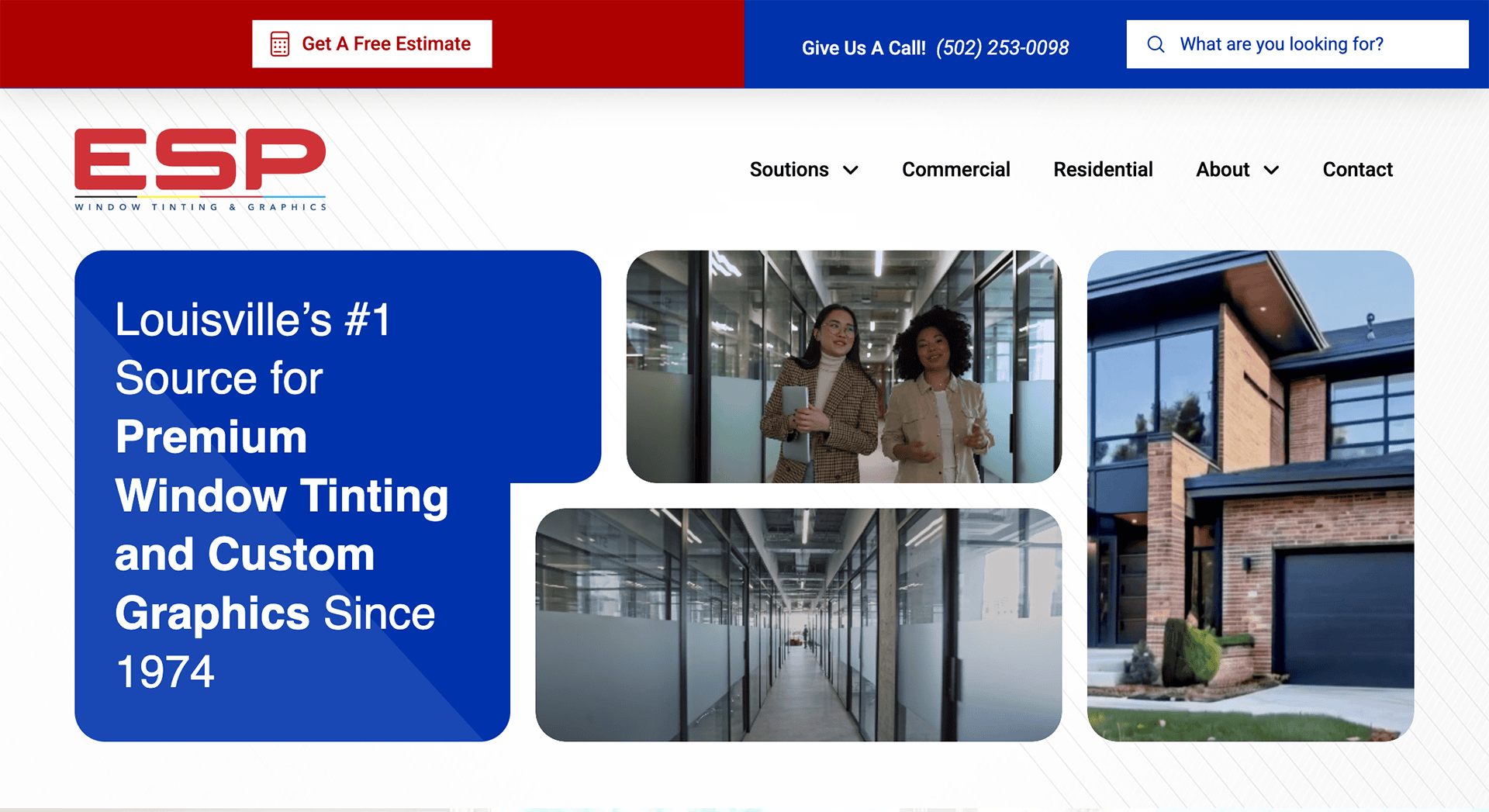Click the photo of two women walking
The width and height of the screenshot is (1489, 812).
coord(844,366)
